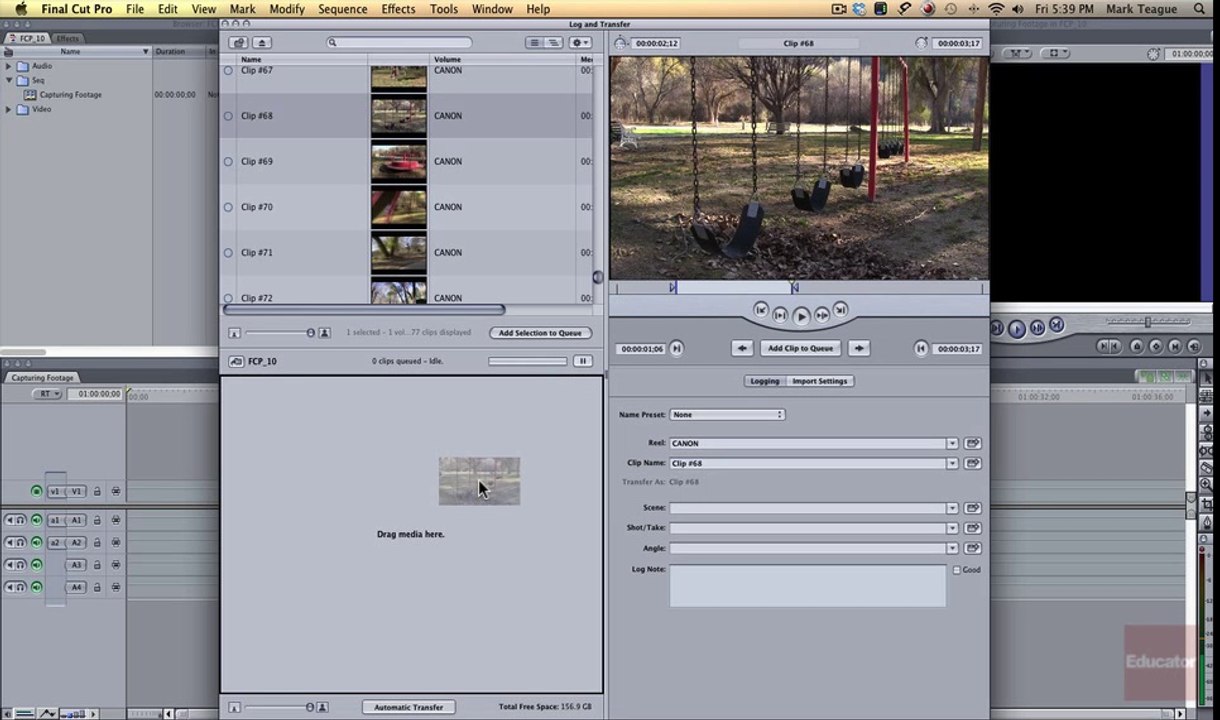Click the Angle auto-increment slate icon
Image resolution: width=1220 pixels, height=720 pixels.
pos(972,548)
